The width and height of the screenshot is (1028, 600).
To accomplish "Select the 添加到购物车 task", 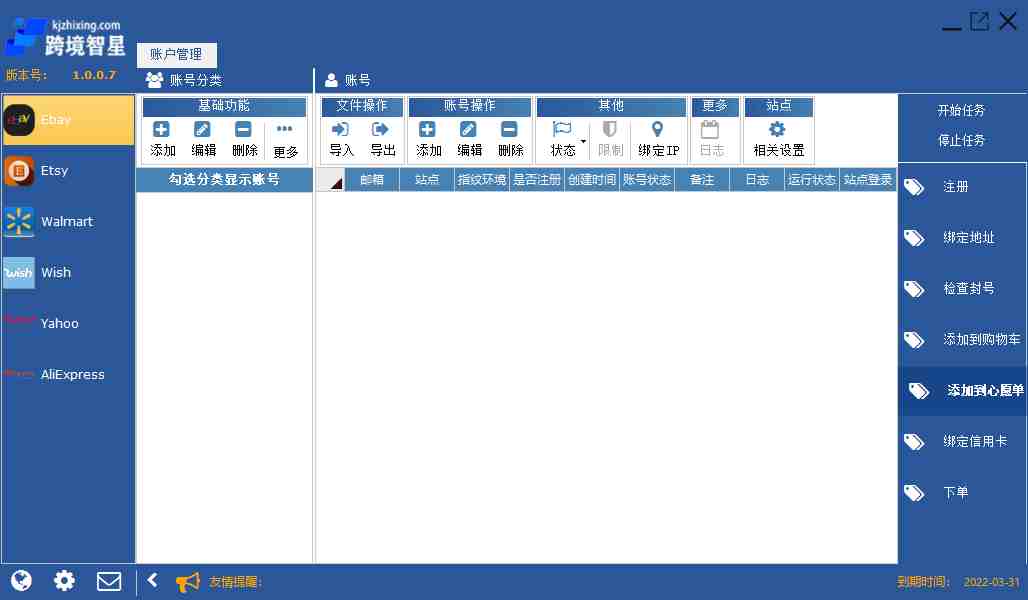I will [x=962, y=340].
